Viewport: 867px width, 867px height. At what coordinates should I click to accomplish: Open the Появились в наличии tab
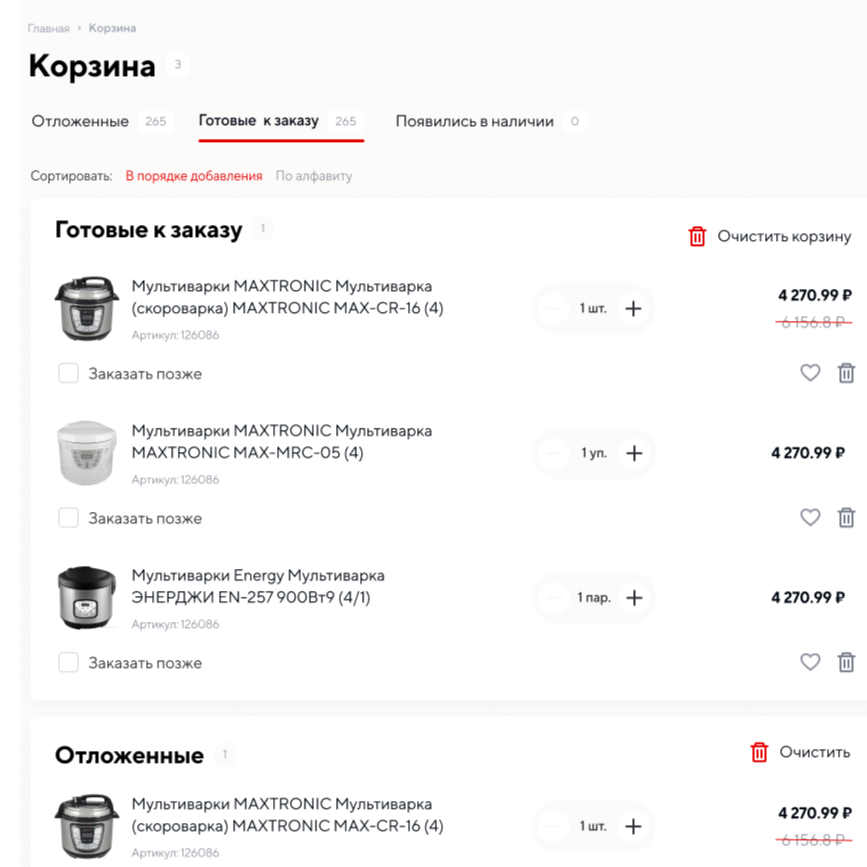474,121
